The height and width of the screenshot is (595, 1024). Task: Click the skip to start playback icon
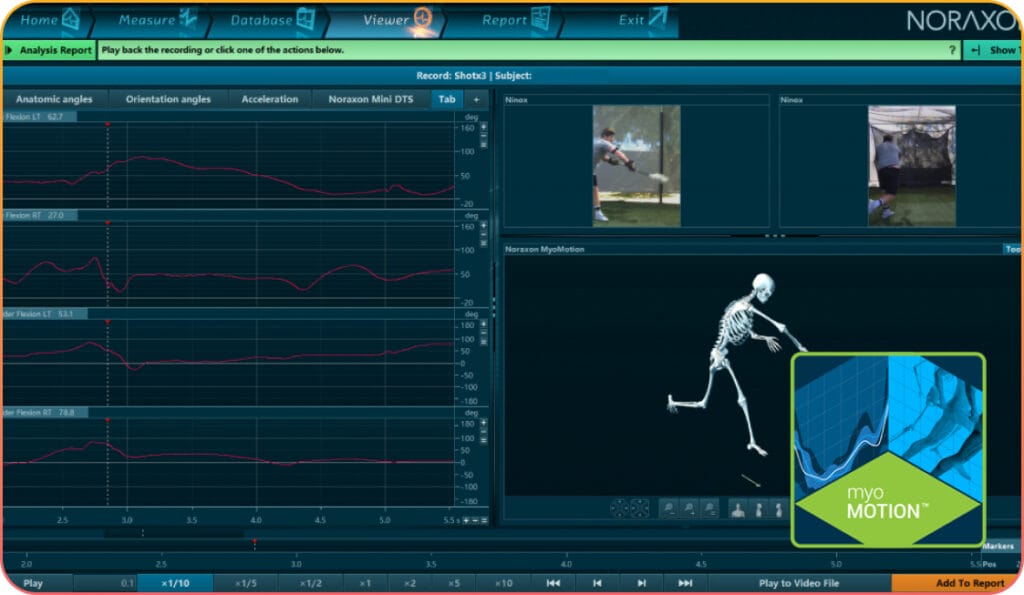tap(554, 583)
